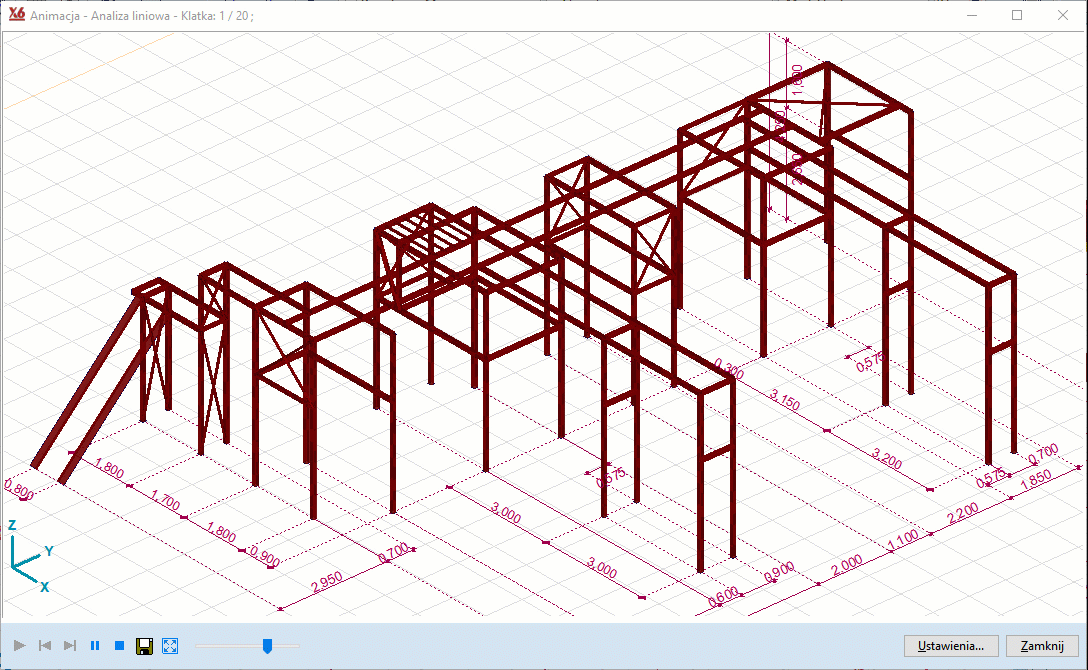Viewport: 1088px width, 670px height.
Task: Select the 2.950 dimension label
Action: pos(332,582)
